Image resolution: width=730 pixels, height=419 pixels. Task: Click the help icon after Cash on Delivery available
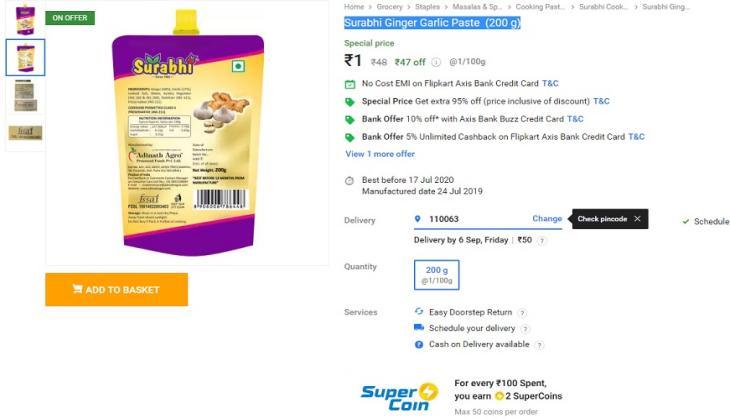[x=540, y=345]
